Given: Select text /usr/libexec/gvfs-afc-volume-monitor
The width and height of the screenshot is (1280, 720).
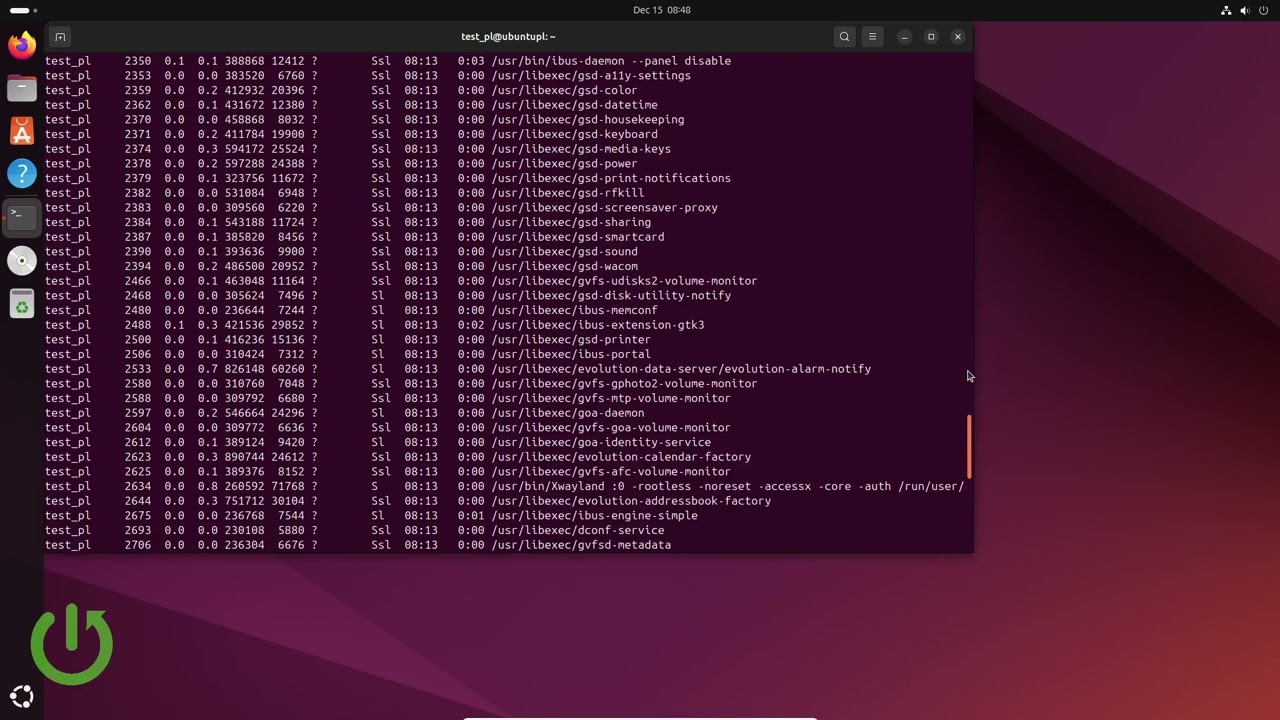Looking at the screenshot, I should [611, 472].
